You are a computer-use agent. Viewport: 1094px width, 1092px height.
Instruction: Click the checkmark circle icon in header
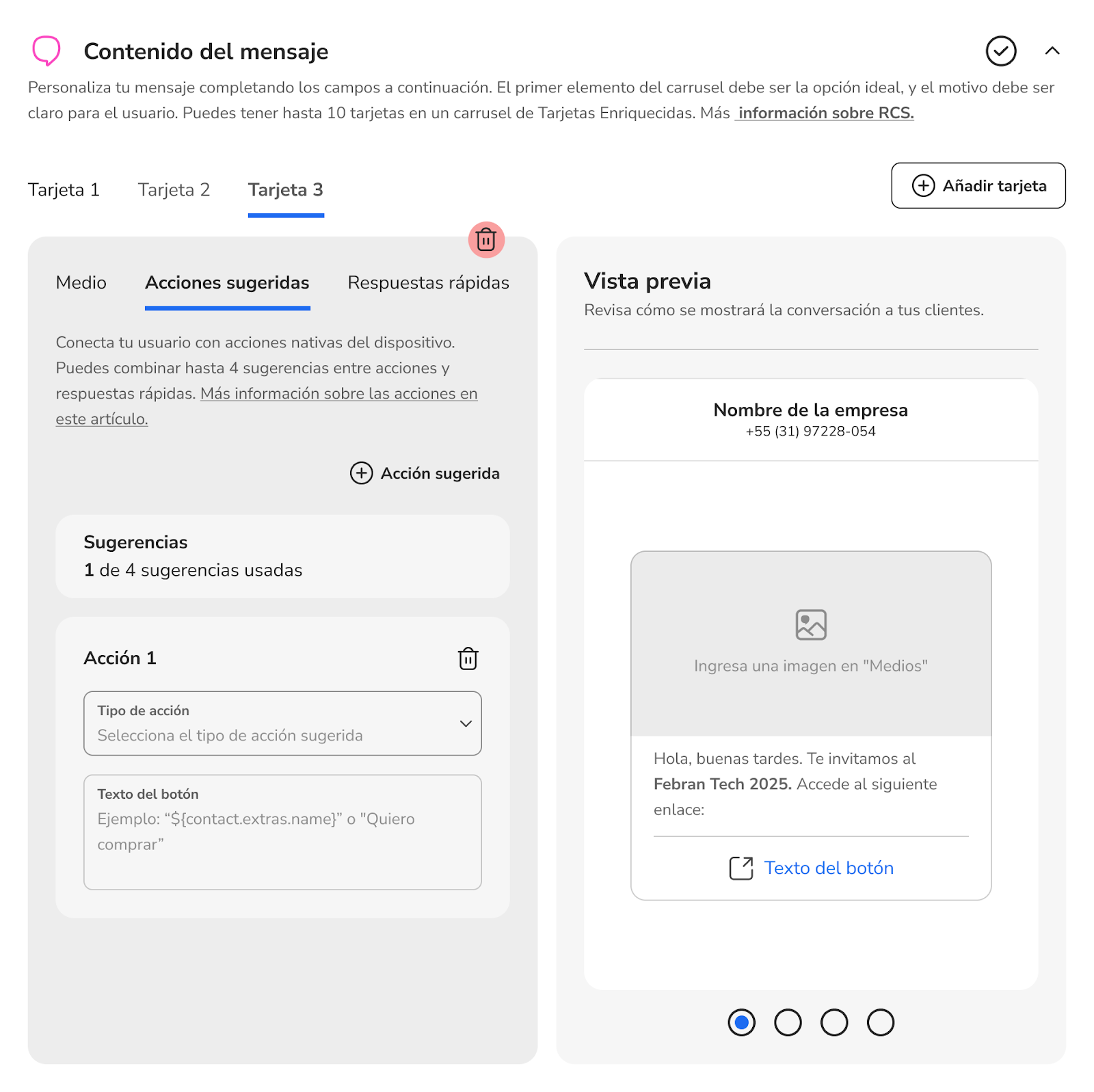coord(1000,51)
